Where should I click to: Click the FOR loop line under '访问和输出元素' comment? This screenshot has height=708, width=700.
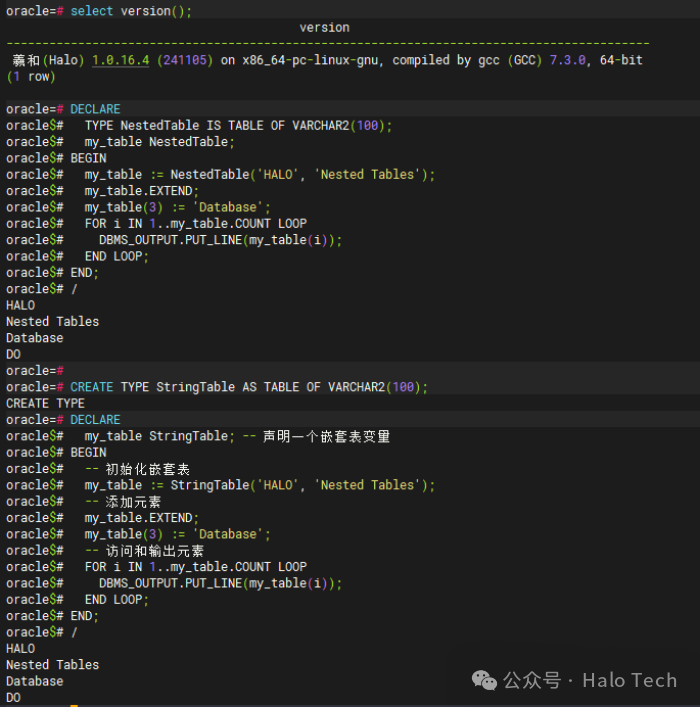coord(196,567)
